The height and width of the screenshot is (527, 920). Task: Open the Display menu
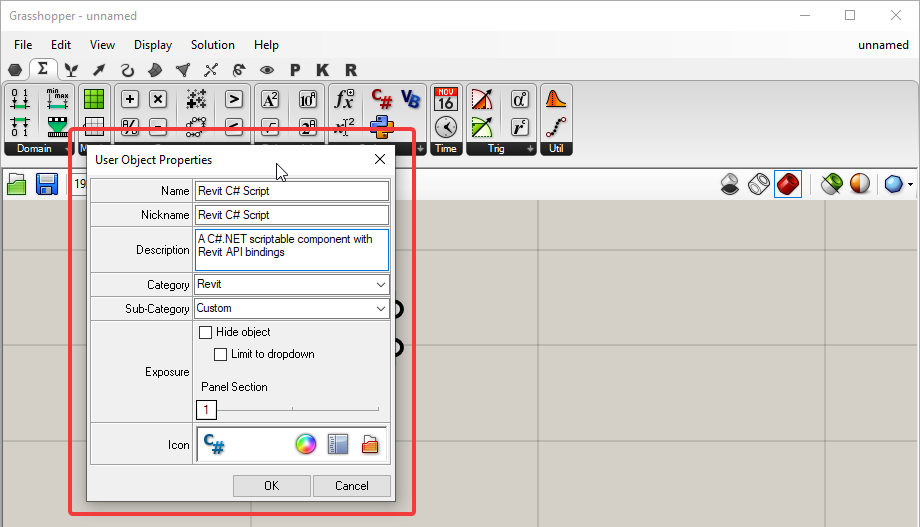point(153,45)
